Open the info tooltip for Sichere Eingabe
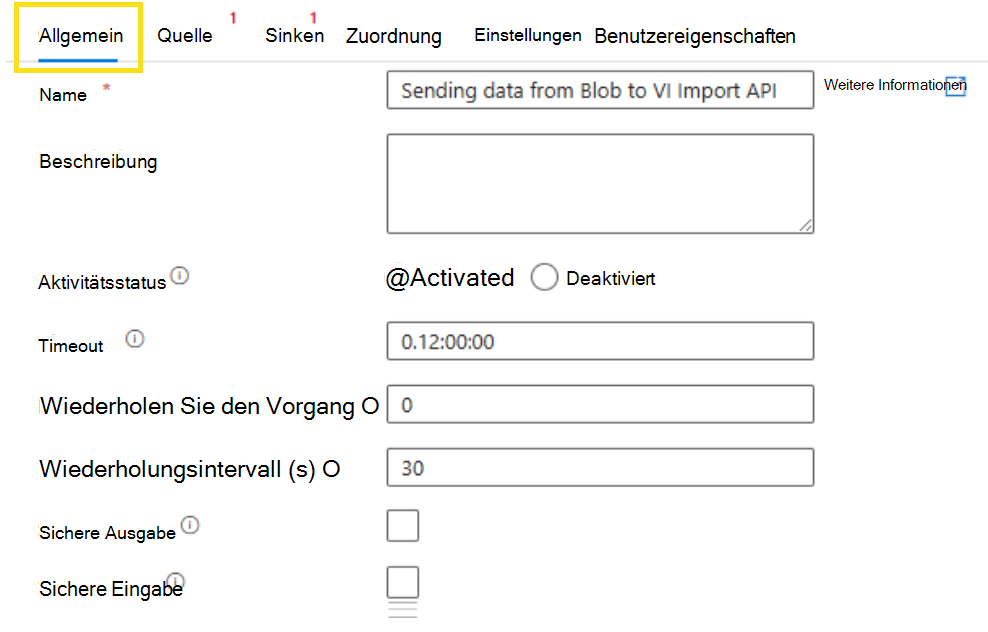This screenshot has height=632, width=988. click(176, 580)
